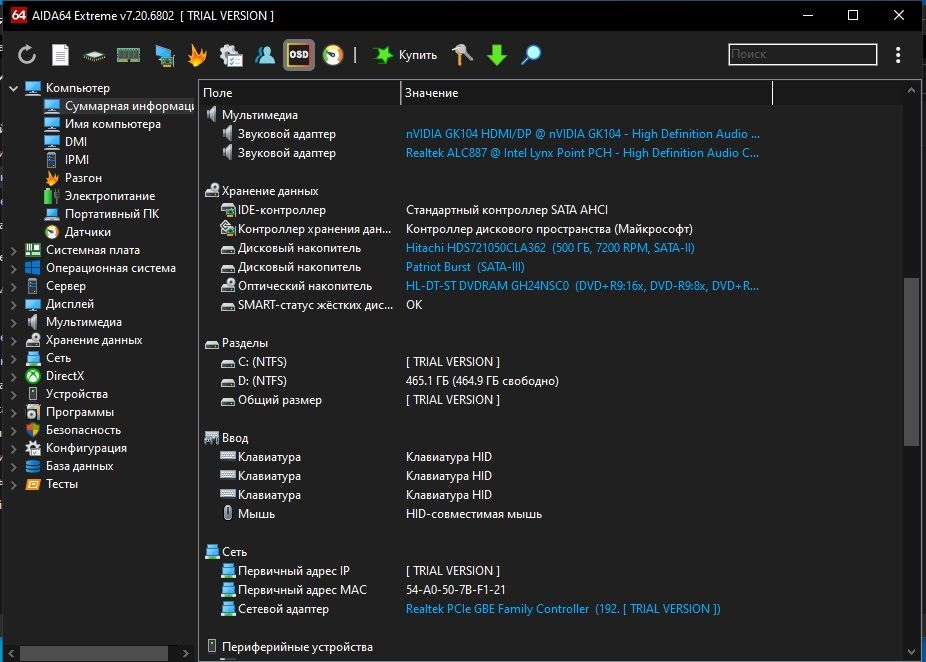Expand the Тесты tree node
This screenshot has width=926, height=662.
[x=14, y=484]
